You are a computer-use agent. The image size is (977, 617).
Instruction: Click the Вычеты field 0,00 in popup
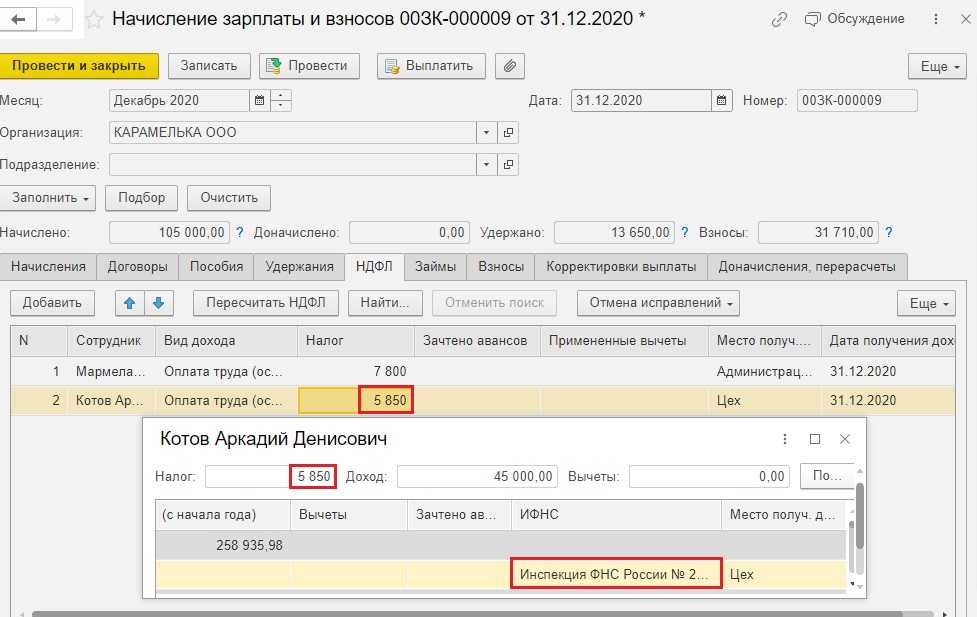pyautogui.click(x=710, y=477)
